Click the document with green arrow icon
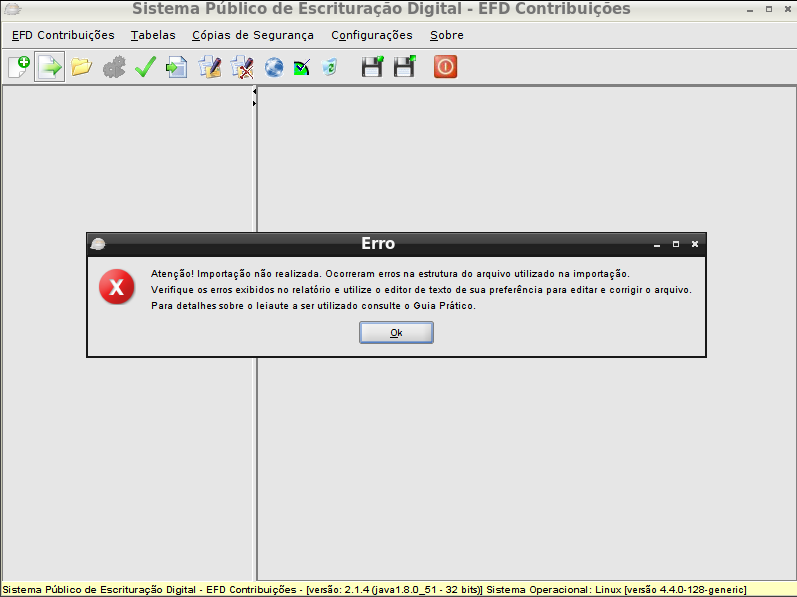This screenshot has width=797, height=597. coord(177,67)
